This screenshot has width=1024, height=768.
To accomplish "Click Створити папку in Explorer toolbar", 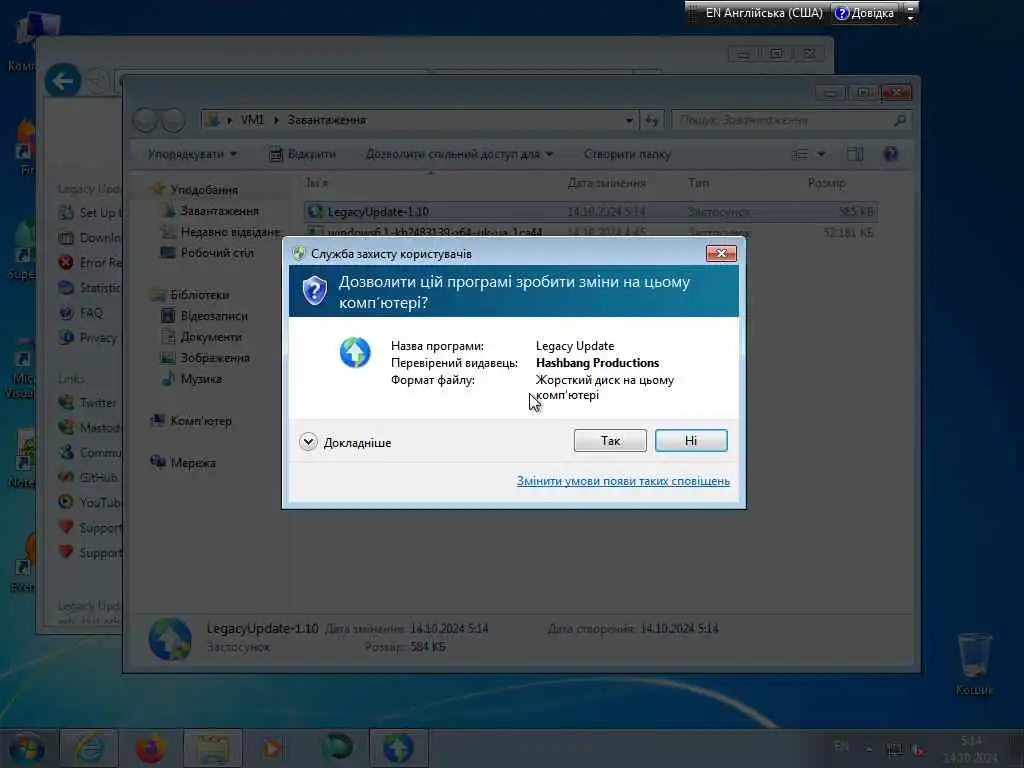I will tap(627, 154).
